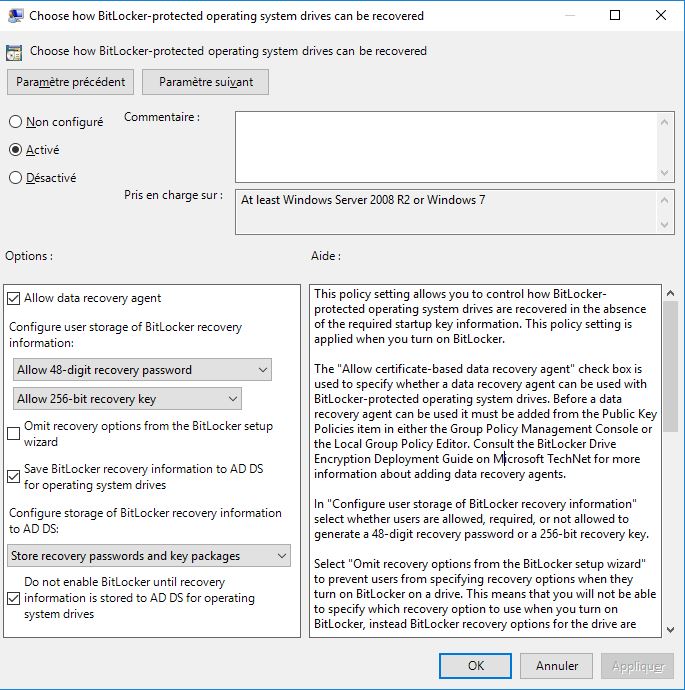The width and height of the screenshot is (685, 690).
Task: Click the policy setting icon beside heading
Action: tap(14, 52)
